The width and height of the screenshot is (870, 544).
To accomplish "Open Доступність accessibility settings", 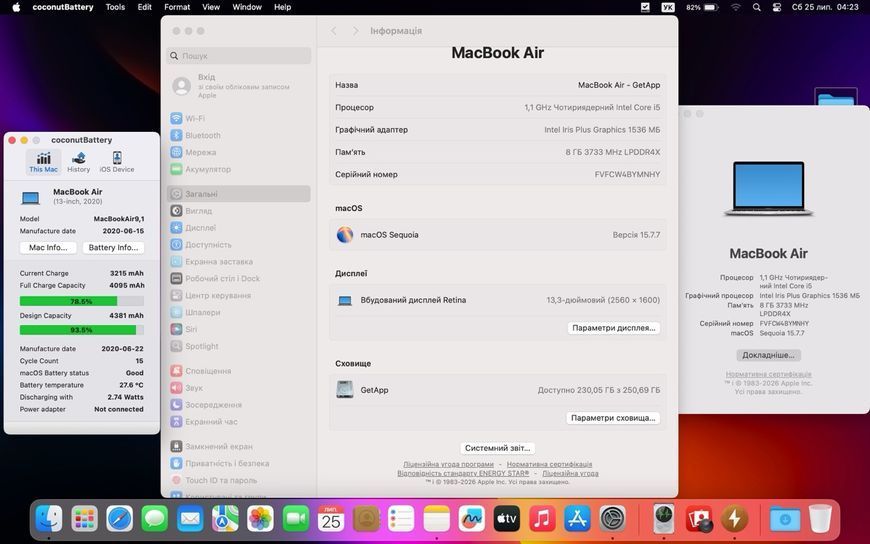I will coord(239,245).
